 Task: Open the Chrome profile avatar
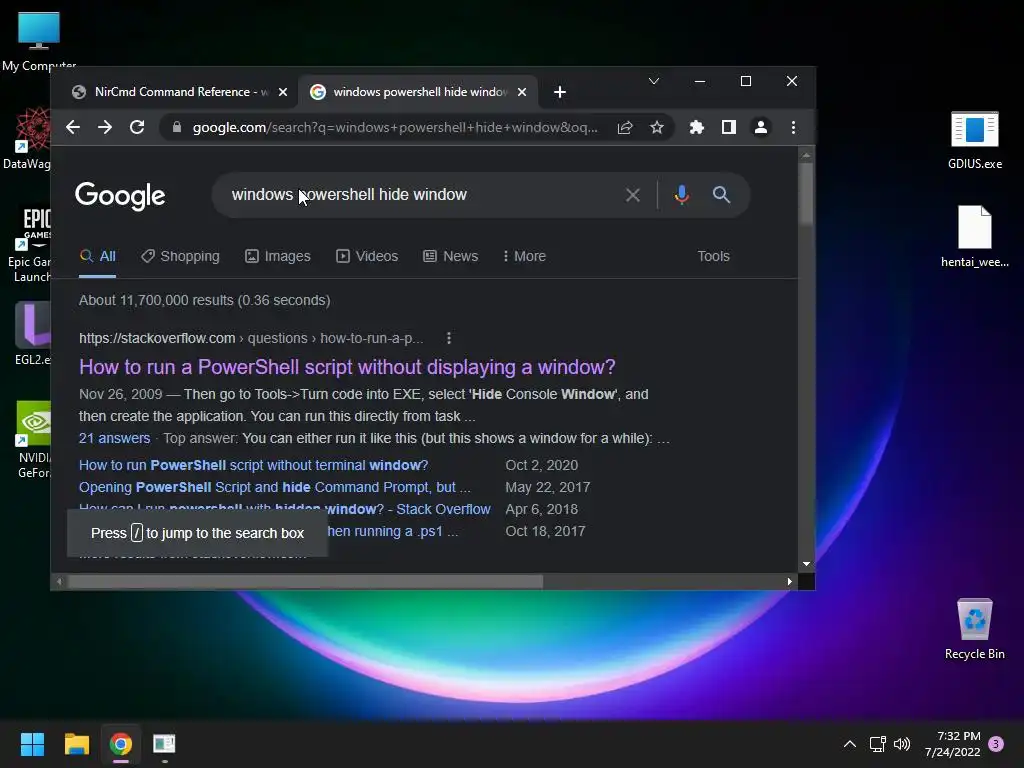pos(761,127)
